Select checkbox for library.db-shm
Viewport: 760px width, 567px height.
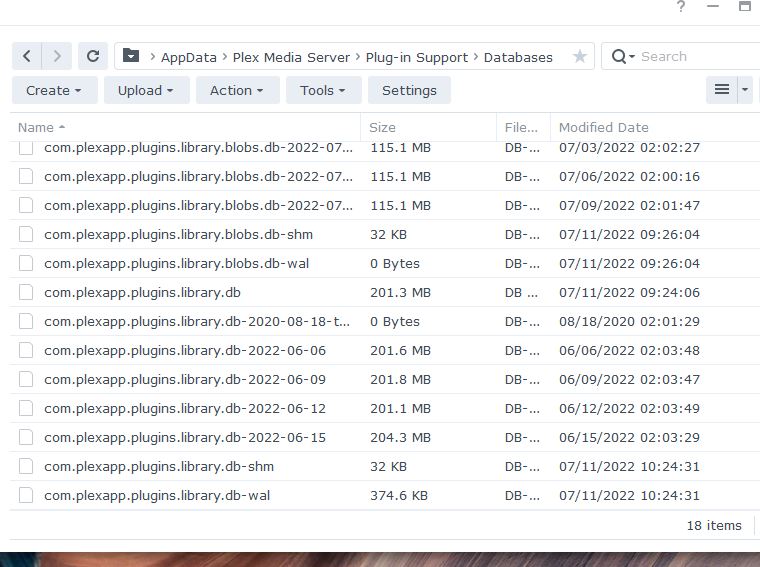click(26, 466)
